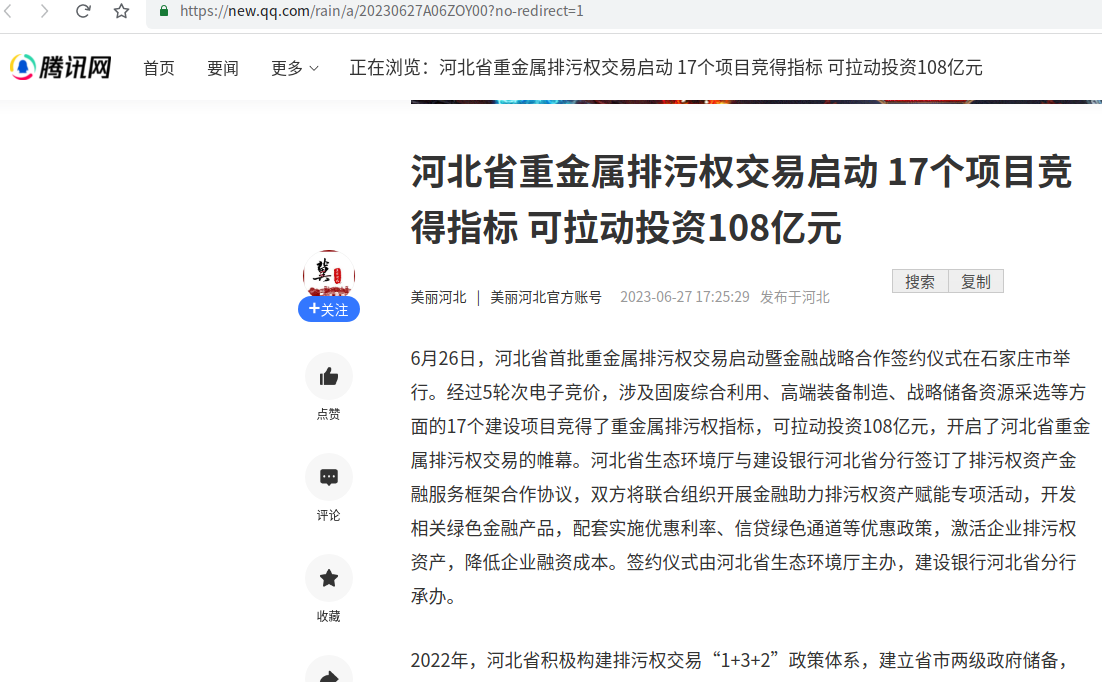The image size is (1102, 682).
Task: Open the 美丽河北 author link
Action: (x=438, y=297)
